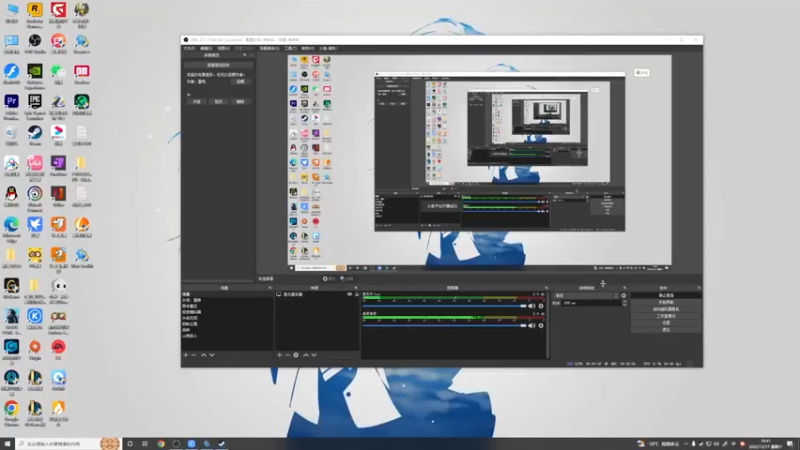Open the 文件(F) File menu in OBS
800x450 pixels.
pyautogui.click(x=189, y=48)
